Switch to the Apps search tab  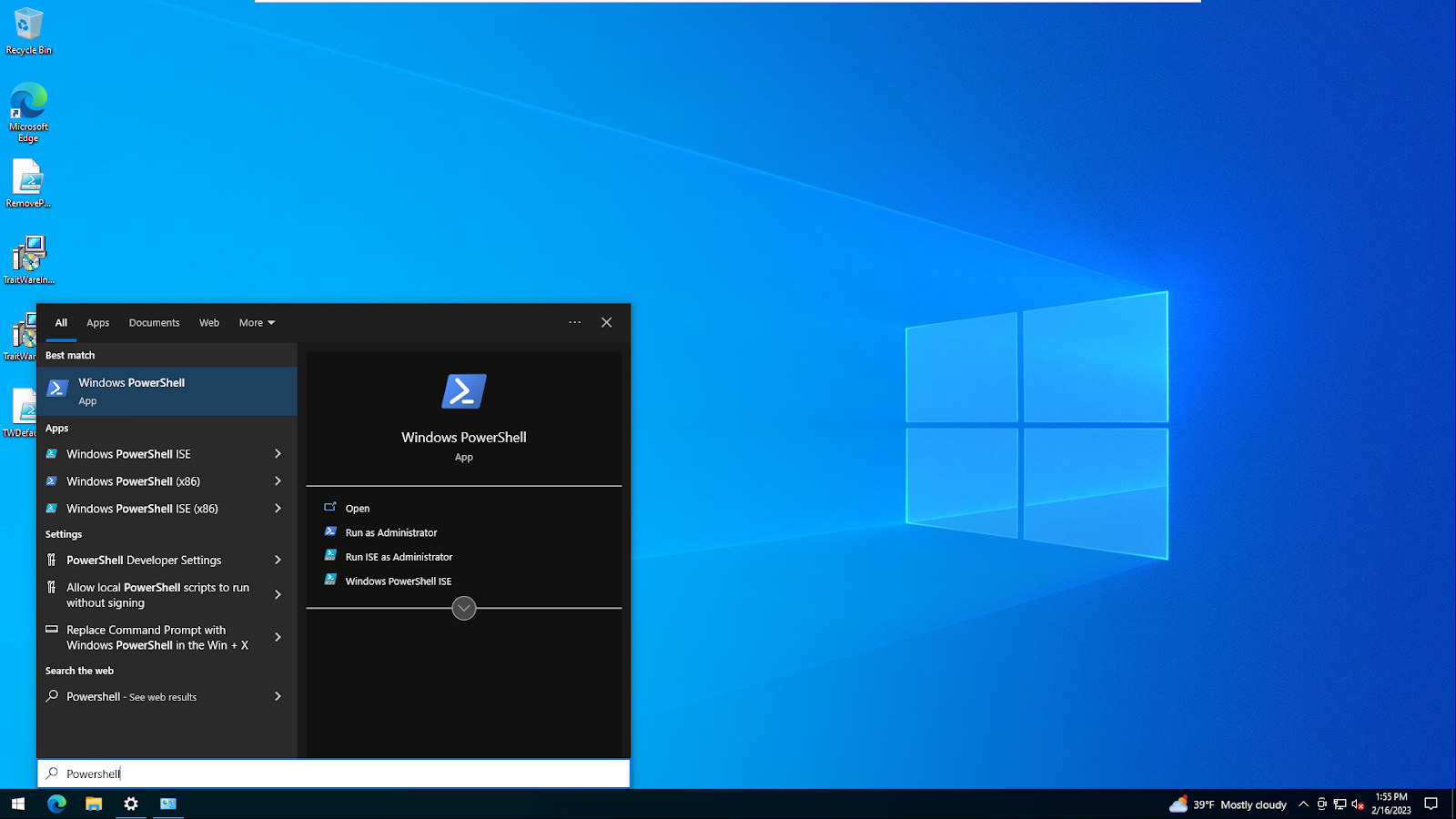click(97, 323)
